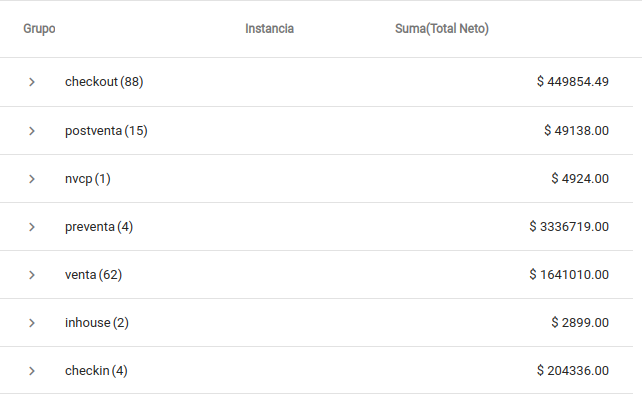Select the postventa (15) group label

(x=106, y=131)
